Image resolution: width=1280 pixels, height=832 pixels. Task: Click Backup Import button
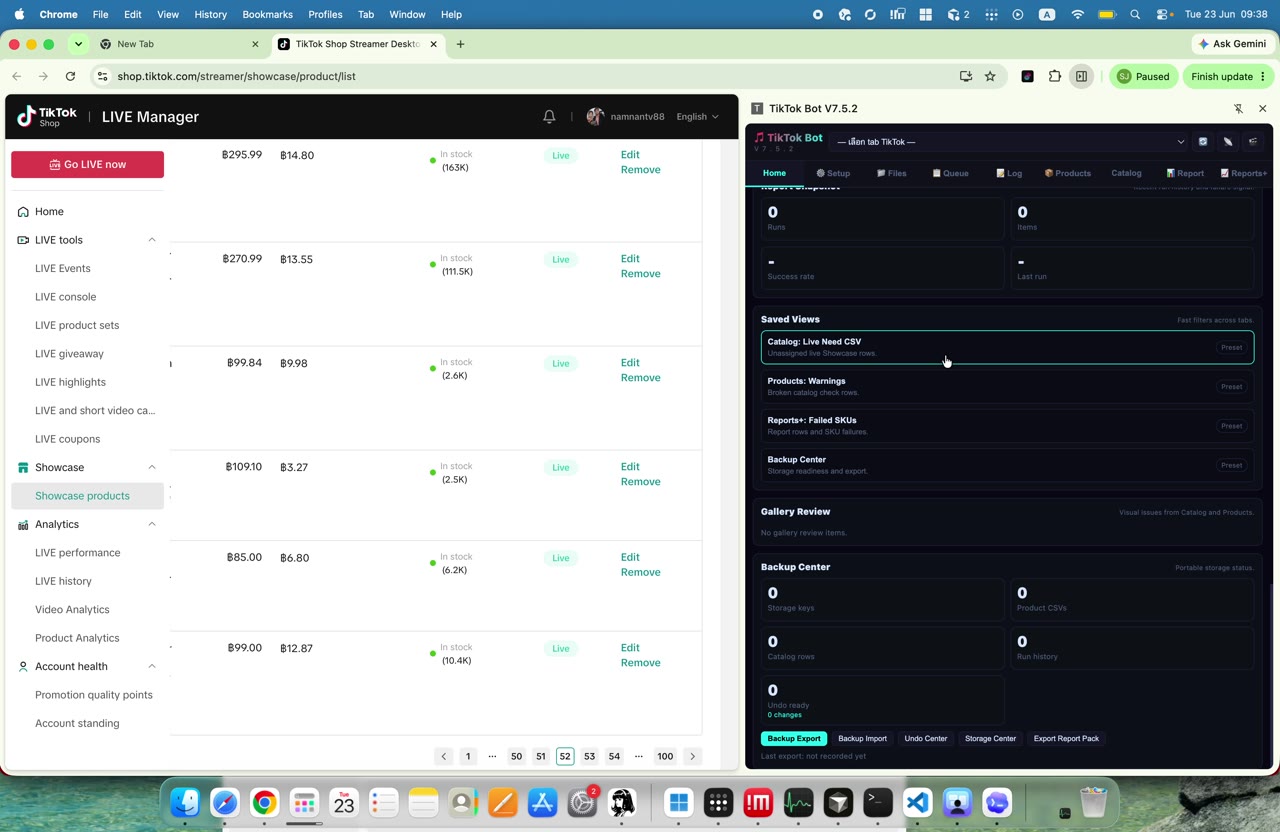862,739
